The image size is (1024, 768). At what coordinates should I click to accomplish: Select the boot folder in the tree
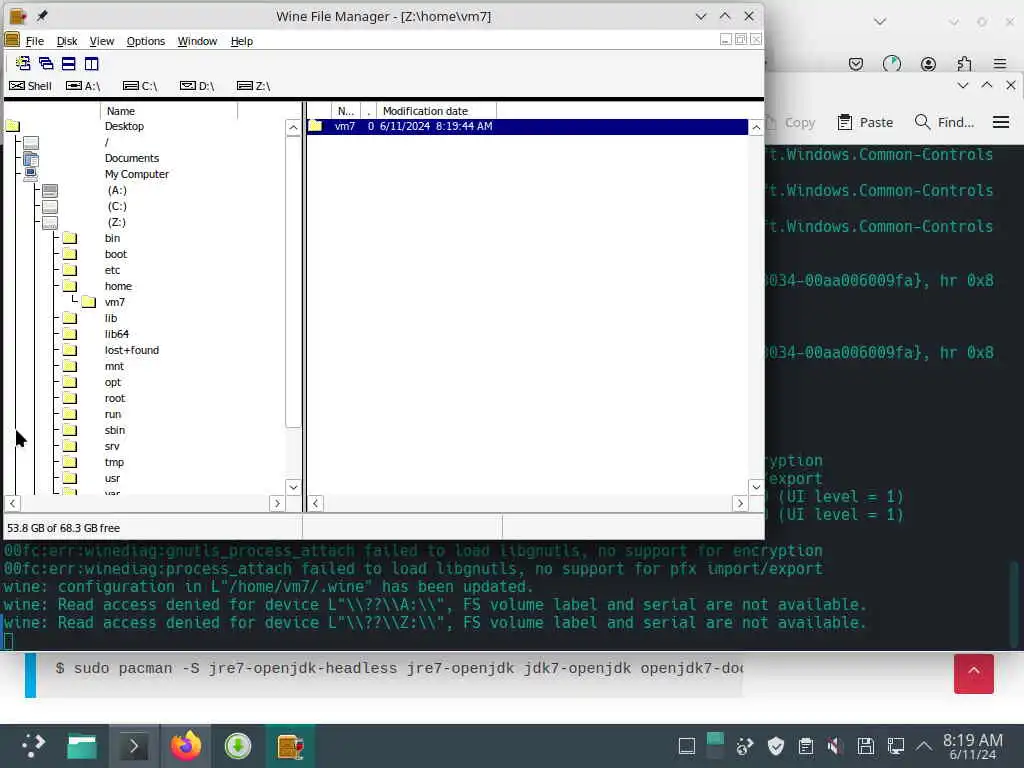point(70,255)
